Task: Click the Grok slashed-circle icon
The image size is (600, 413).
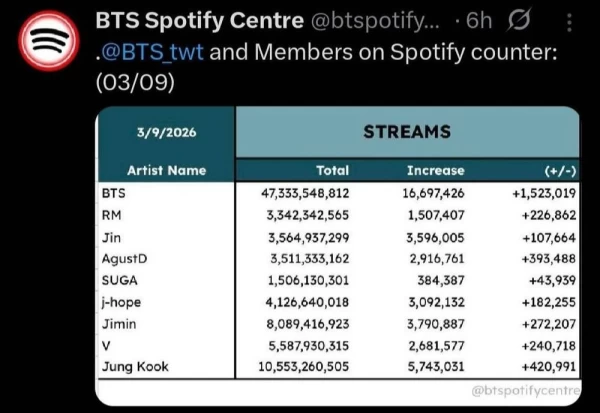Action: pyautogui.click(x=519, y=20)
